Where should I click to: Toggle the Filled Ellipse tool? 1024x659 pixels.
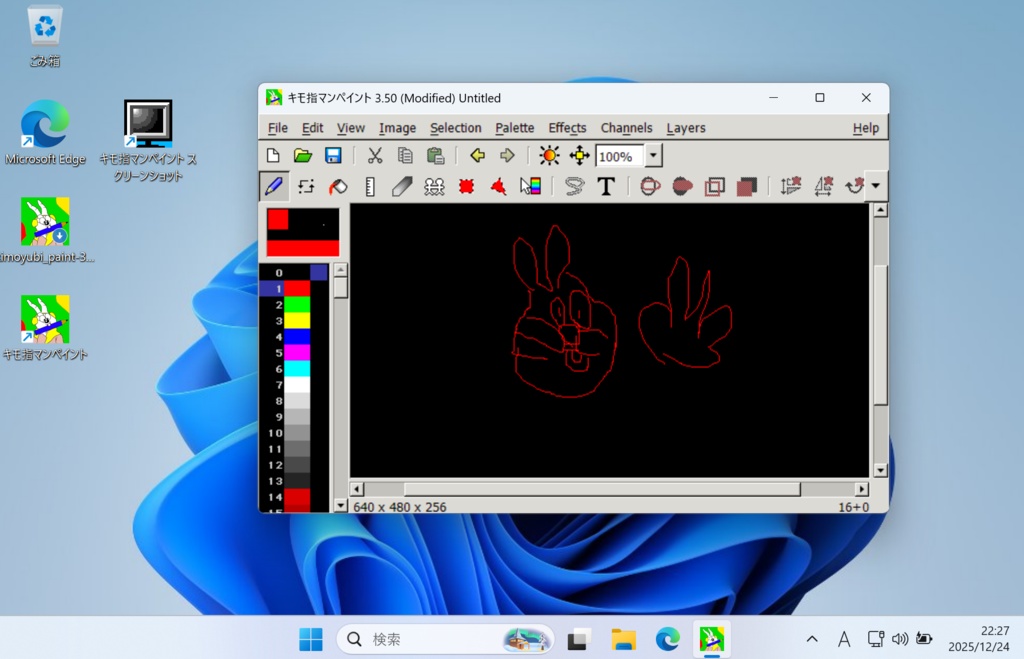pyautogui.click(x=682, y=186)
